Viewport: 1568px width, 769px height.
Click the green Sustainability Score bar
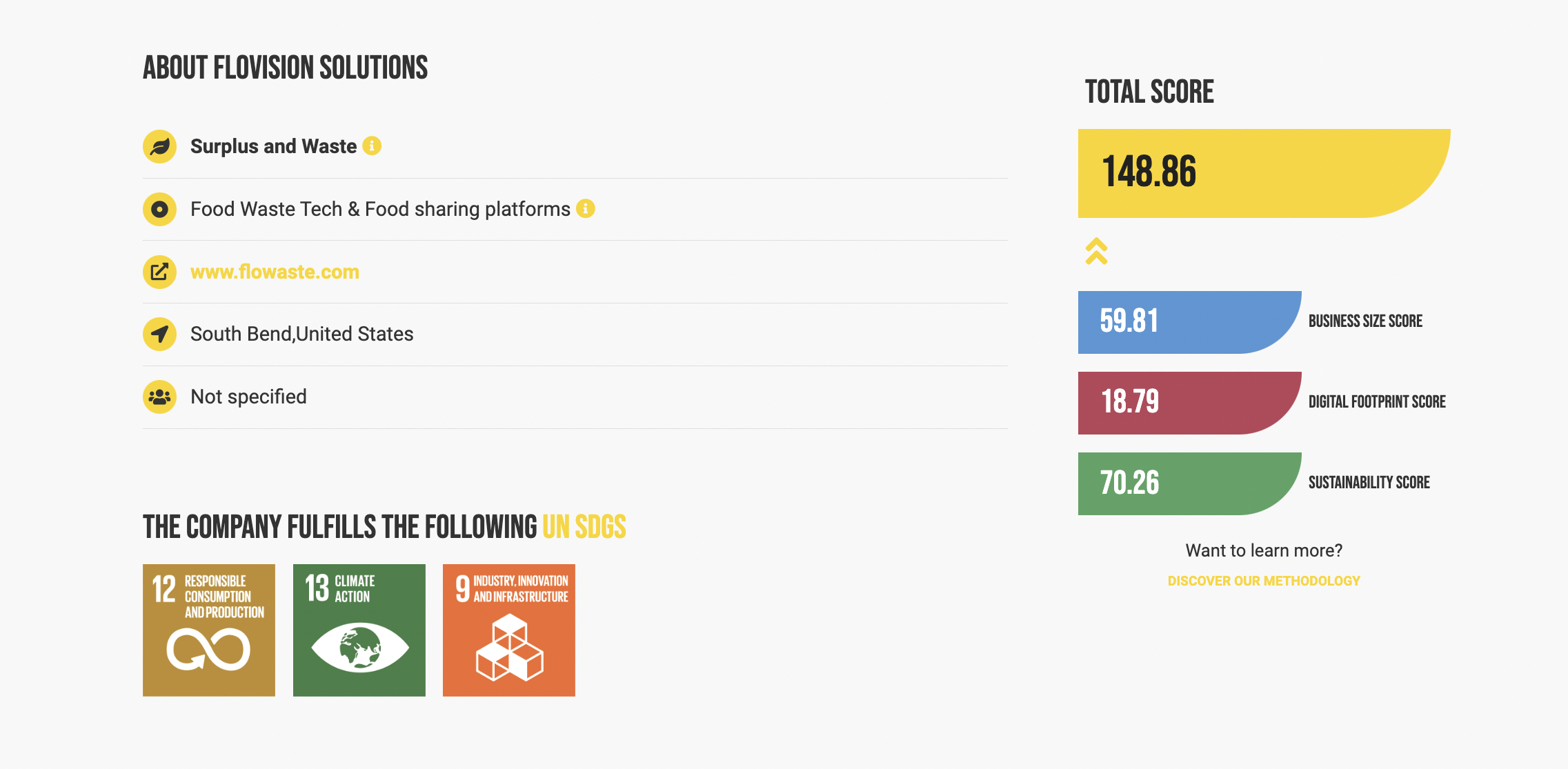pos(1189,483)
